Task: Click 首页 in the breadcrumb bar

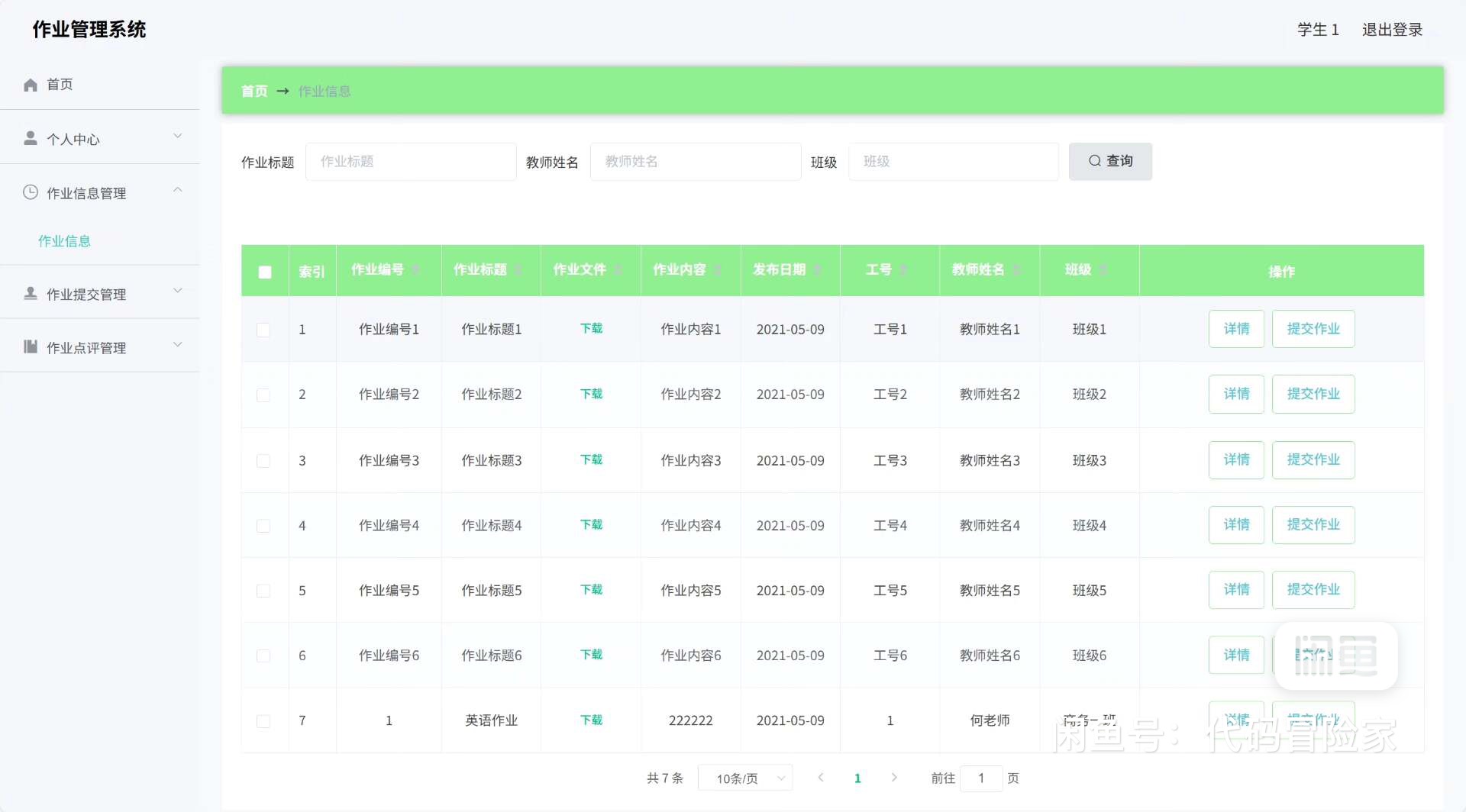Action: coord(254,92)
